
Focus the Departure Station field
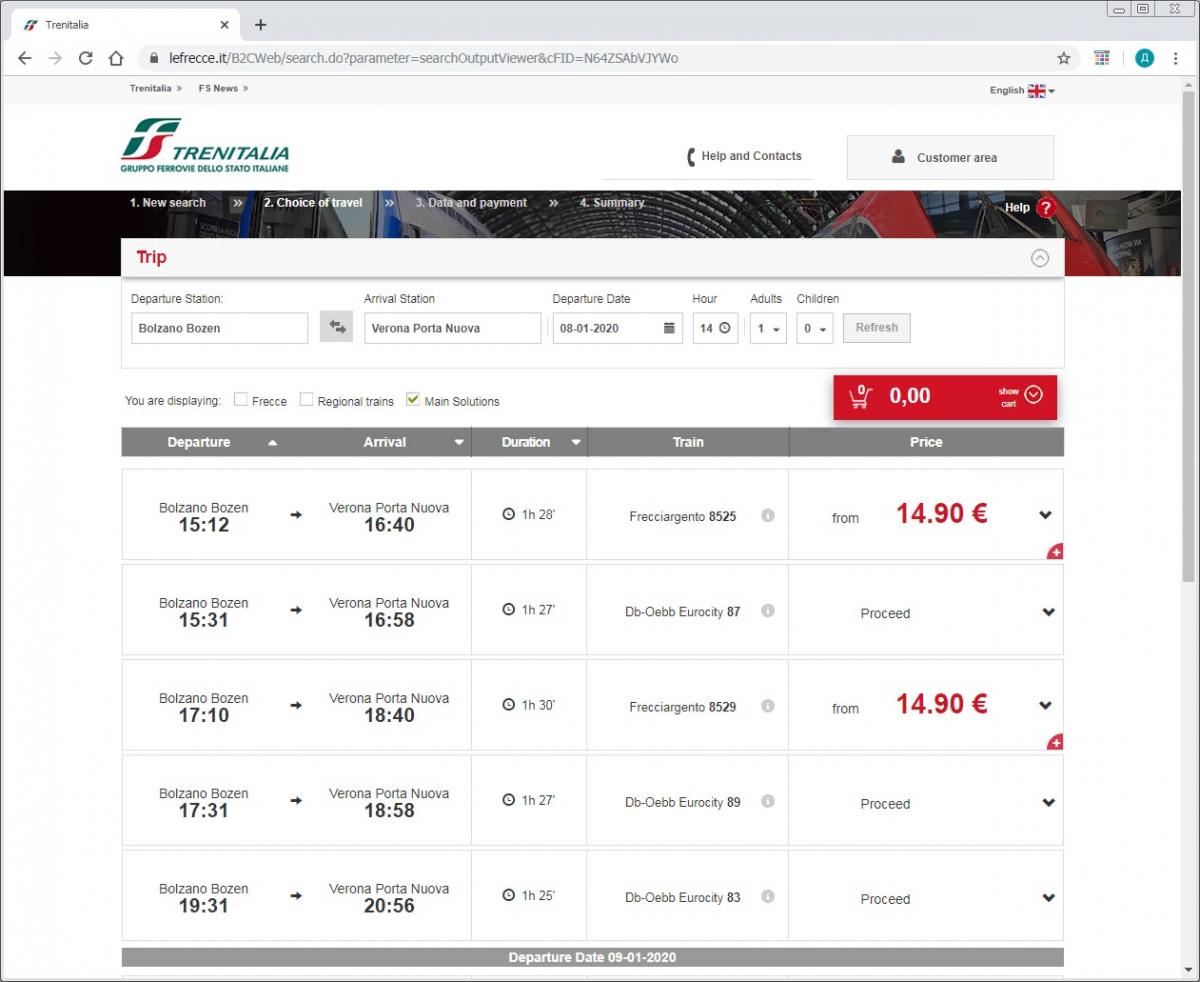click(219, 328)
